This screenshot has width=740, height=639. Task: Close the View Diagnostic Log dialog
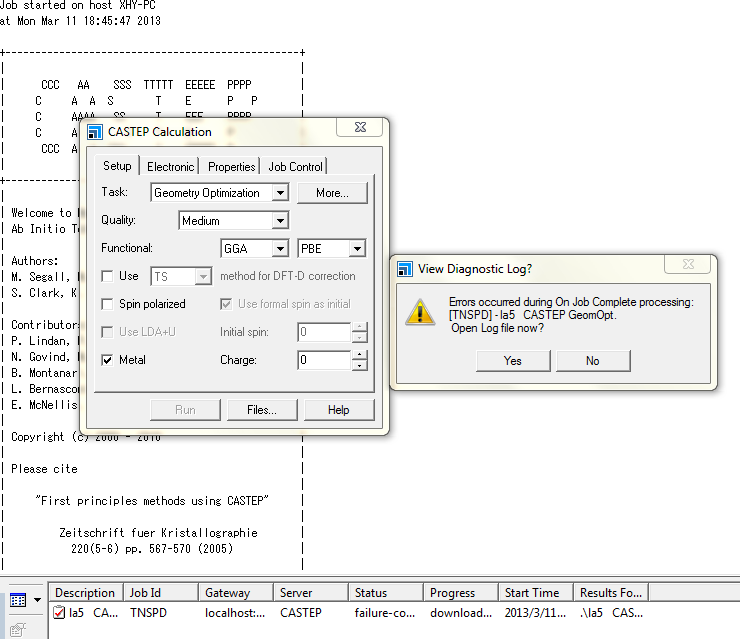(688, 264)
